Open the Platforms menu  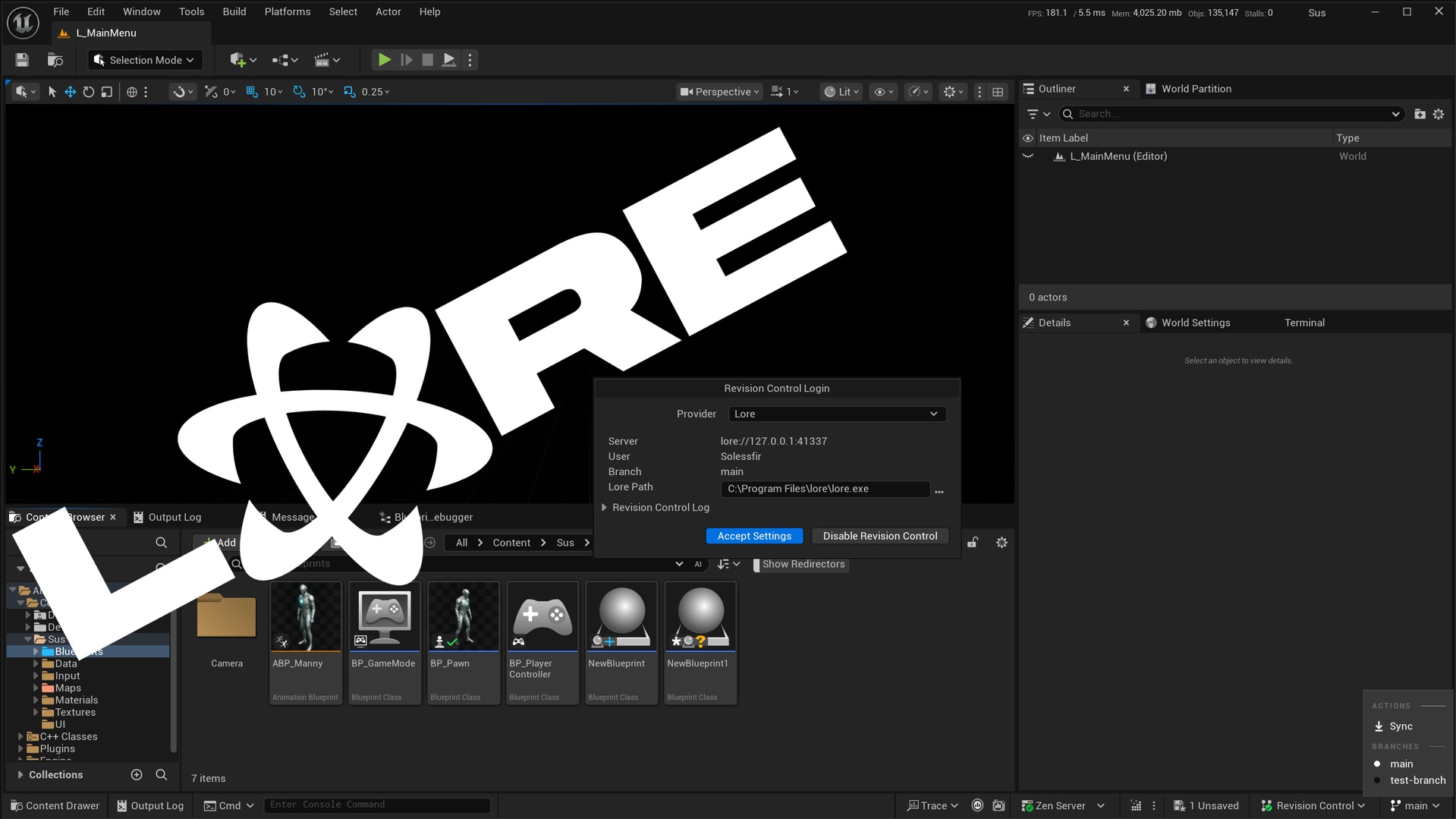[287, 11]
